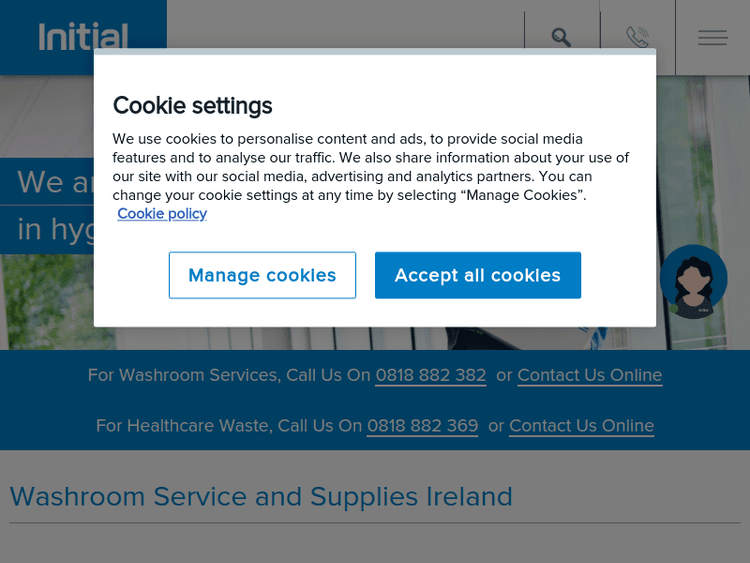Open the Cookie policy link
This screenshot has height=563, width=750.
162,214
